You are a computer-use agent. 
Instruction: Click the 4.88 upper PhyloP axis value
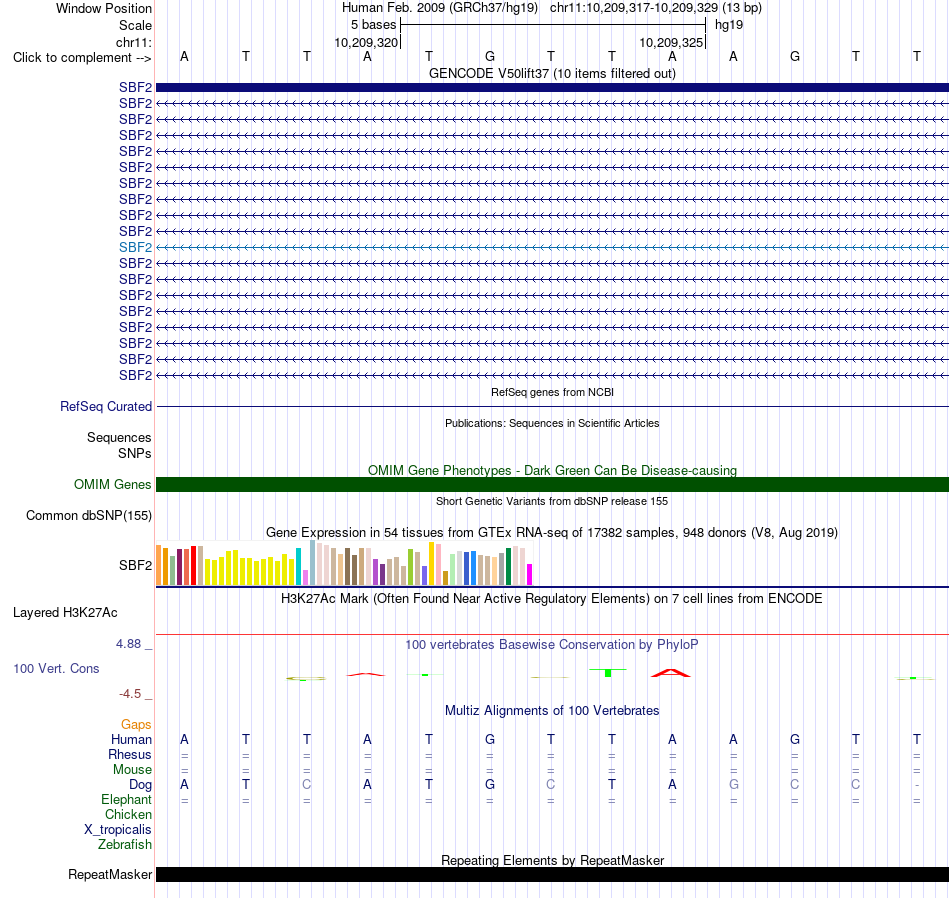tap(128, 644)
